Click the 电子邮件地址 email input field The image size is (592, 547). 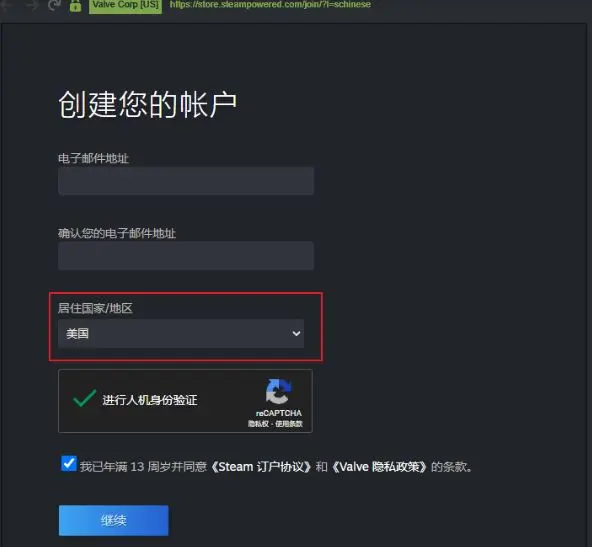(186, 181)
